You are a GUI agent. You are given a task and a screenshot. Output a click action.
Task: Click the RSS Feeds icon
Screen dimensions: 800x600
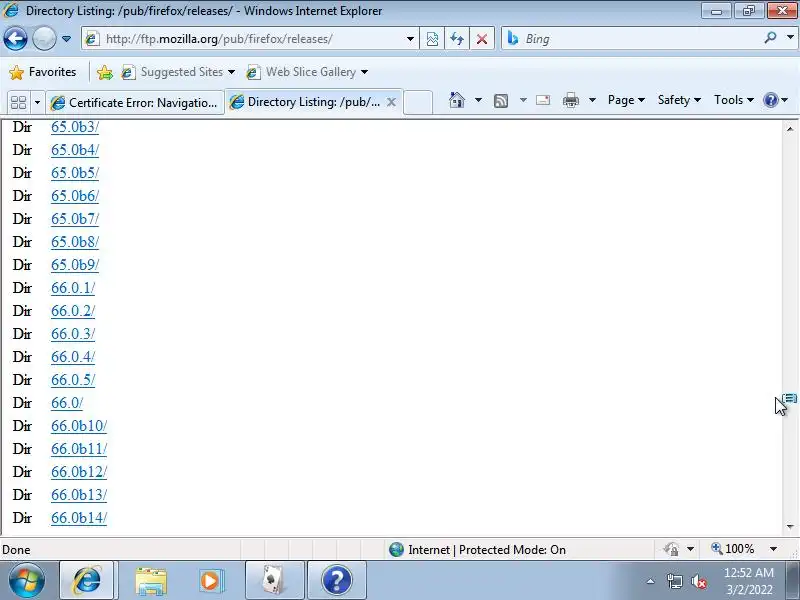point(501,101)
